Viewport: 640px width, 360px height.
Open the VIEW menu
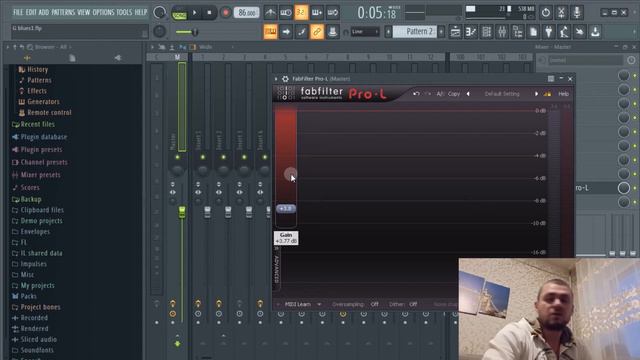[84, 12]
